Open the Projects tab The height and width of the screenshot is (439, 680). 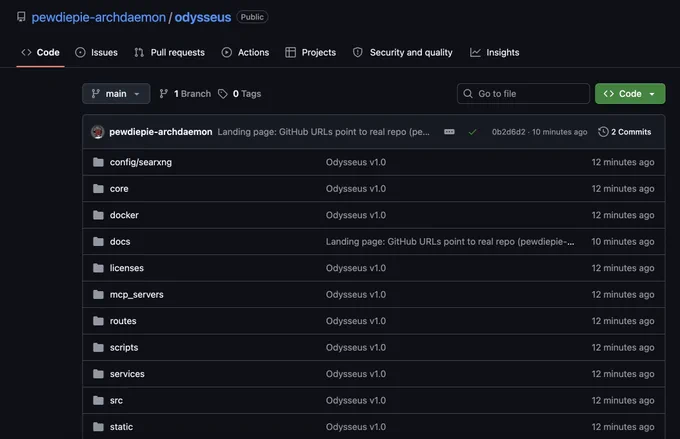311,52
